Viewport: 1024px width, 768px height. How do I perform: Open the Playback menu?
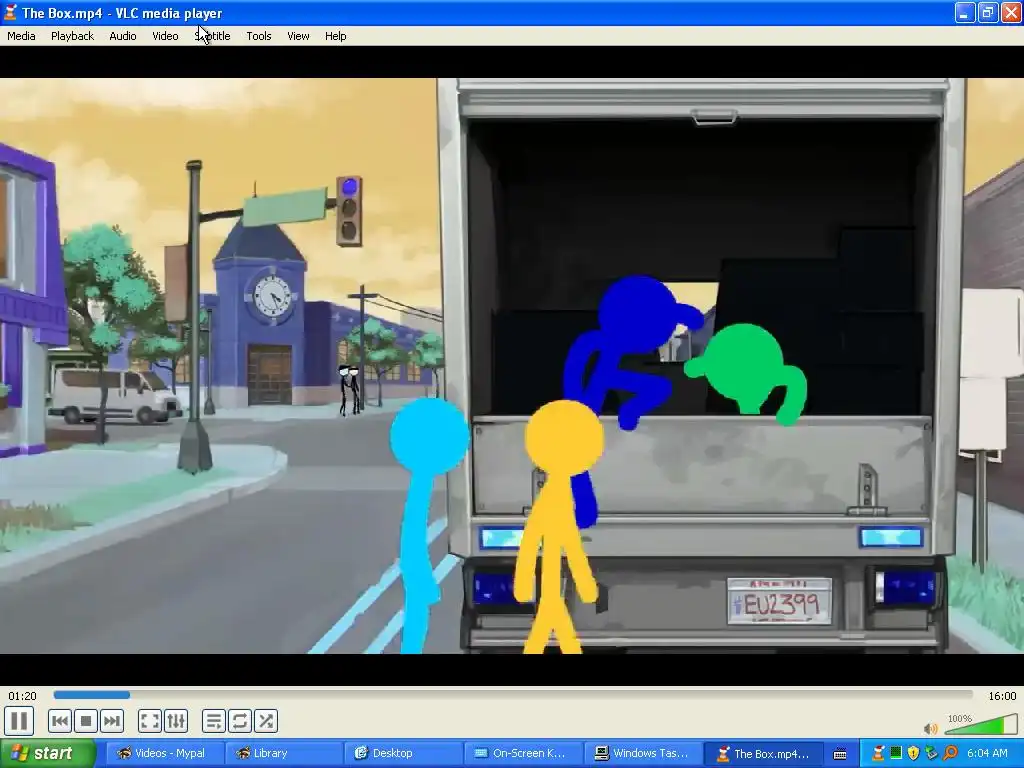pos(72,36)
